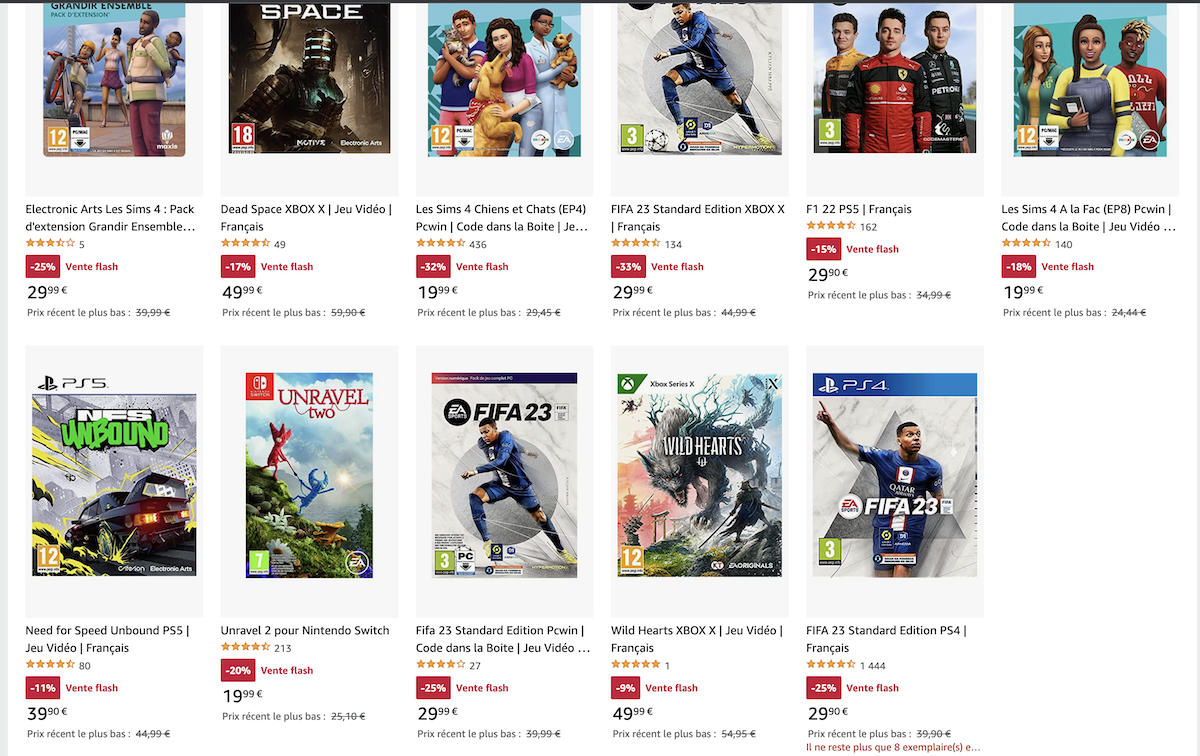Click the F1 22 PS5 cover image
This screenshot has height=756, width=1200.
[x=895, y=76]
